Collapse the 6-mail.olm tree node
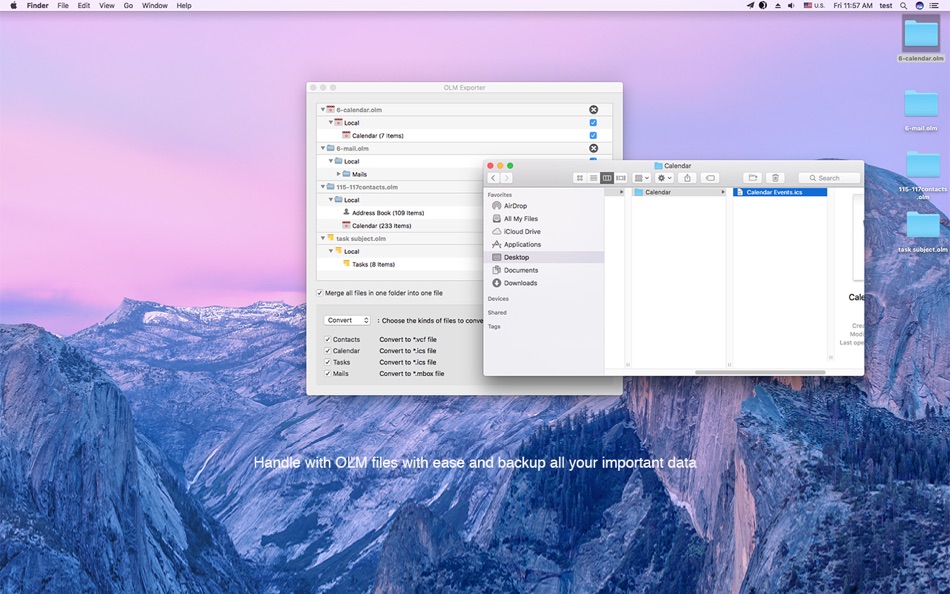 coord(322,148)
